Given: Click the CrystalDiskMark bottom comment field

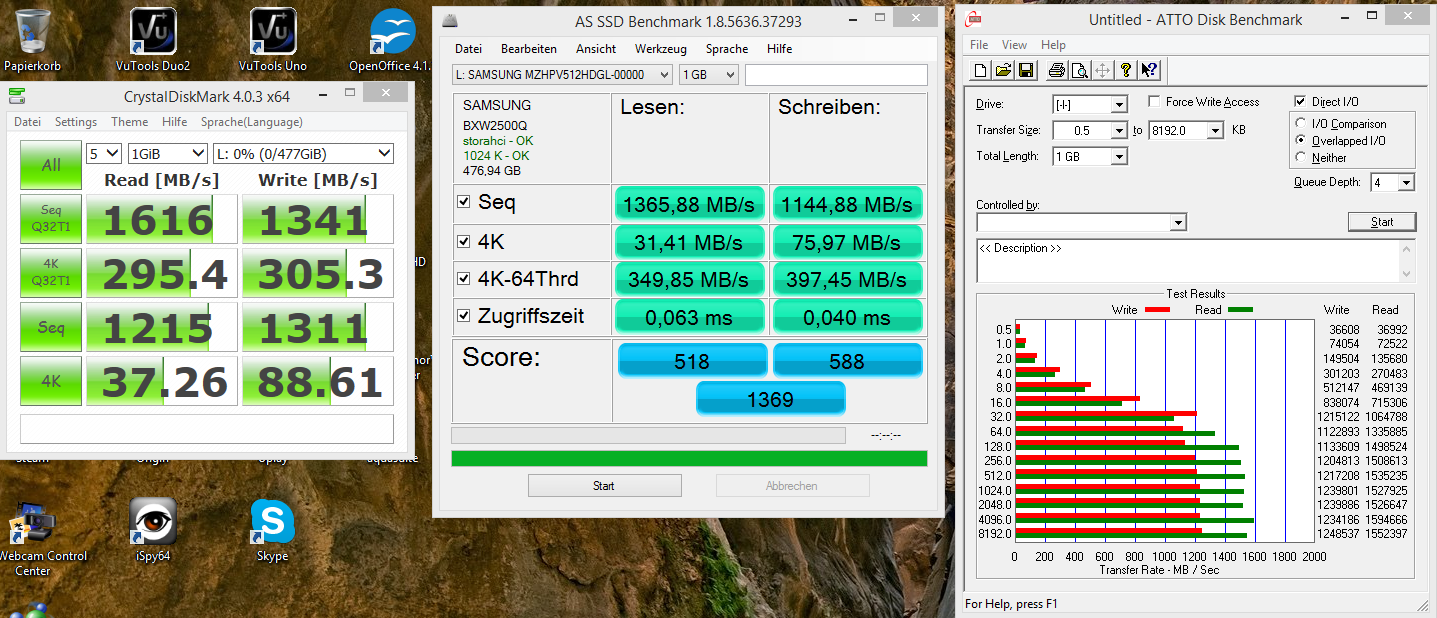Looking at the screenshot, I should tap(206, 428).
